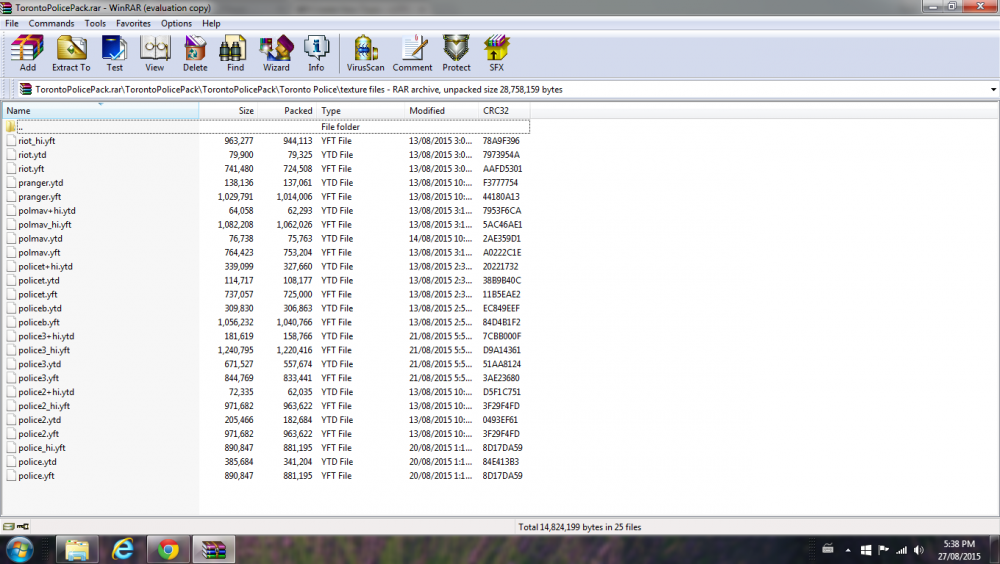Viewport: 1000px width, 564px height.
Task: Launch the Wizard tool
Action: pos(276,53)
